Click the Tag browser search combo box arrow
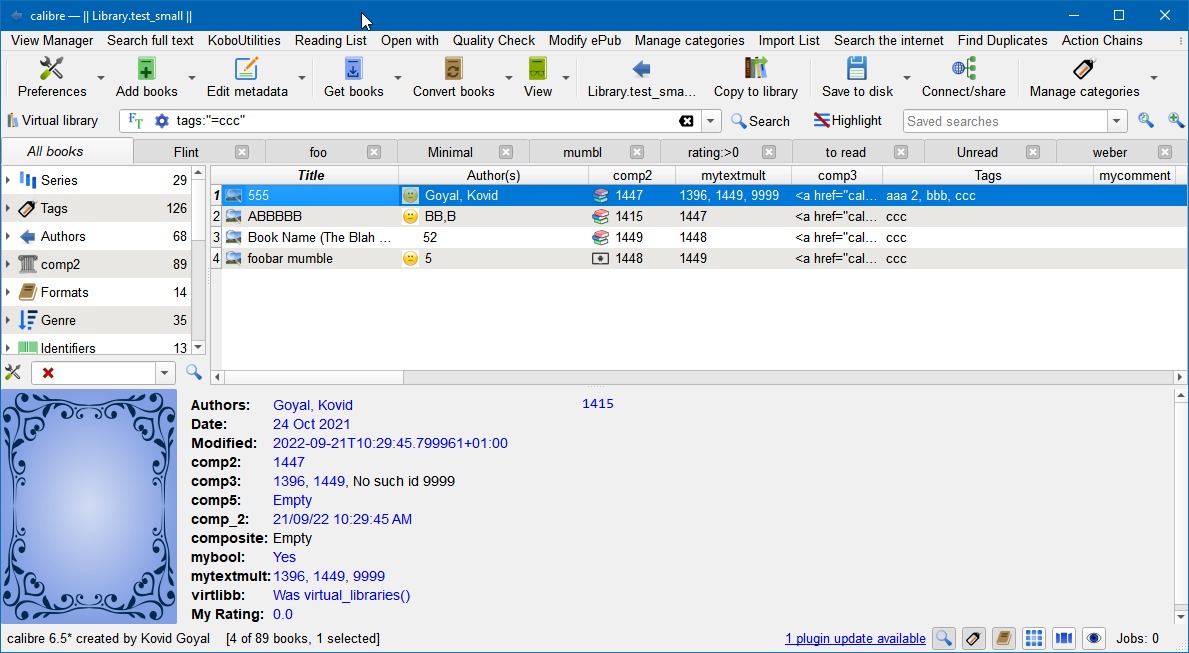Image resolution: width=1189 pixels, height=653 pixels. tap(165, 373)
